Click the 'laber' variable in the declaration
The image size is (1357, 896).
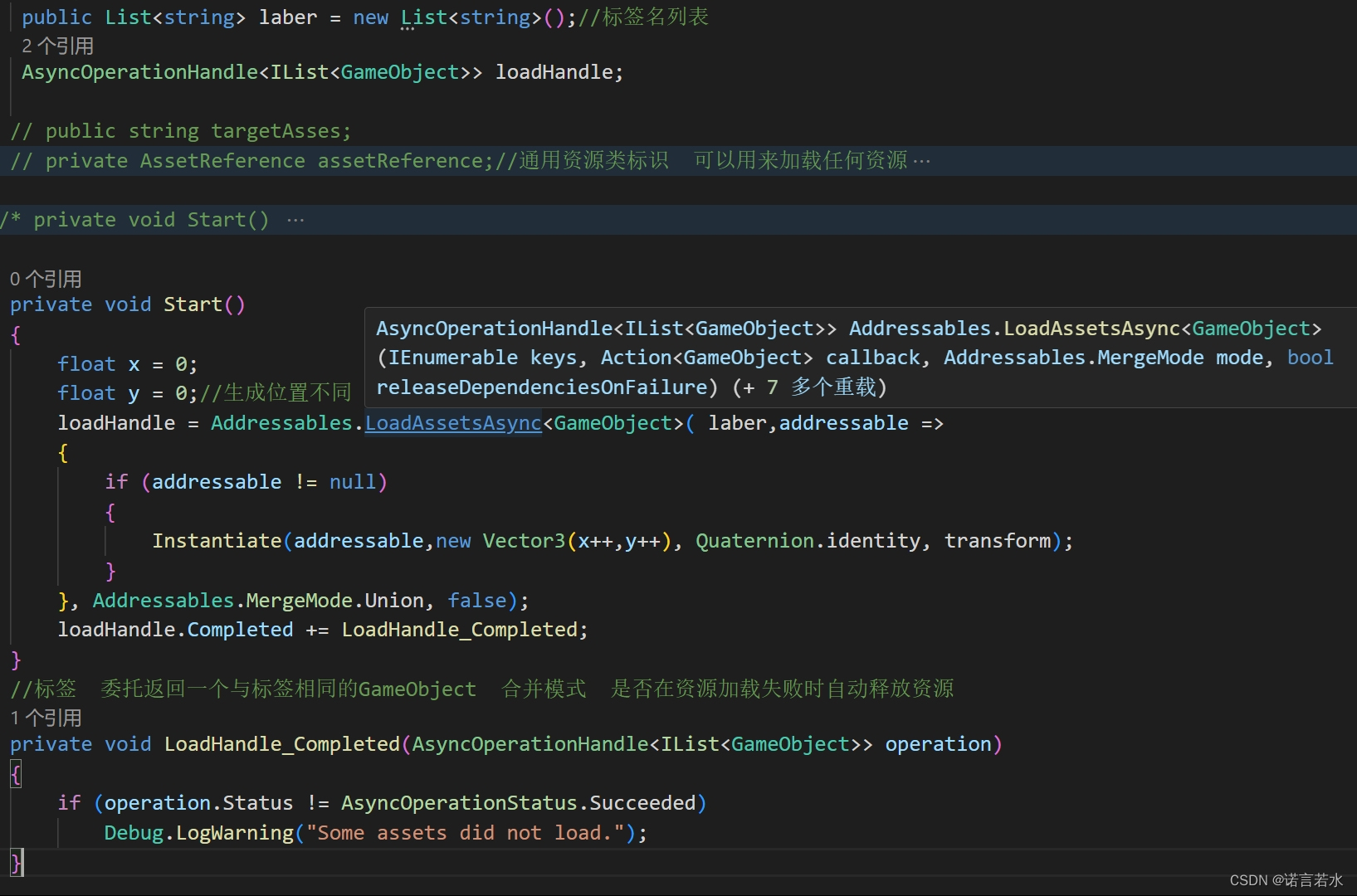288,17
